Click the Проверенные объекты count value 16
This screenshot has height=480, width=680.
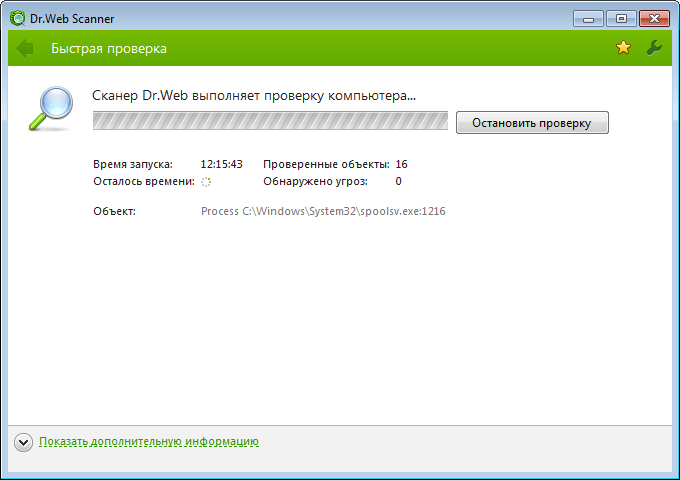point(401,164)
